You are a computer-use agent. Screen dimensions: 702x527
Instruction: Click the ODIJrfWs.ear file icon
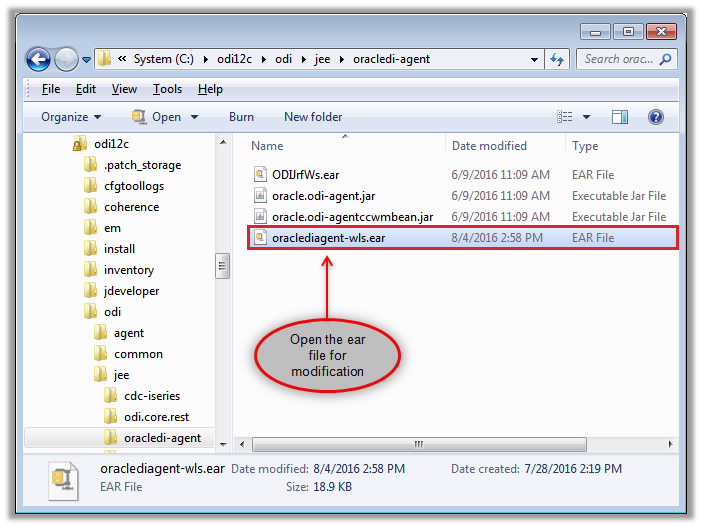260,174
